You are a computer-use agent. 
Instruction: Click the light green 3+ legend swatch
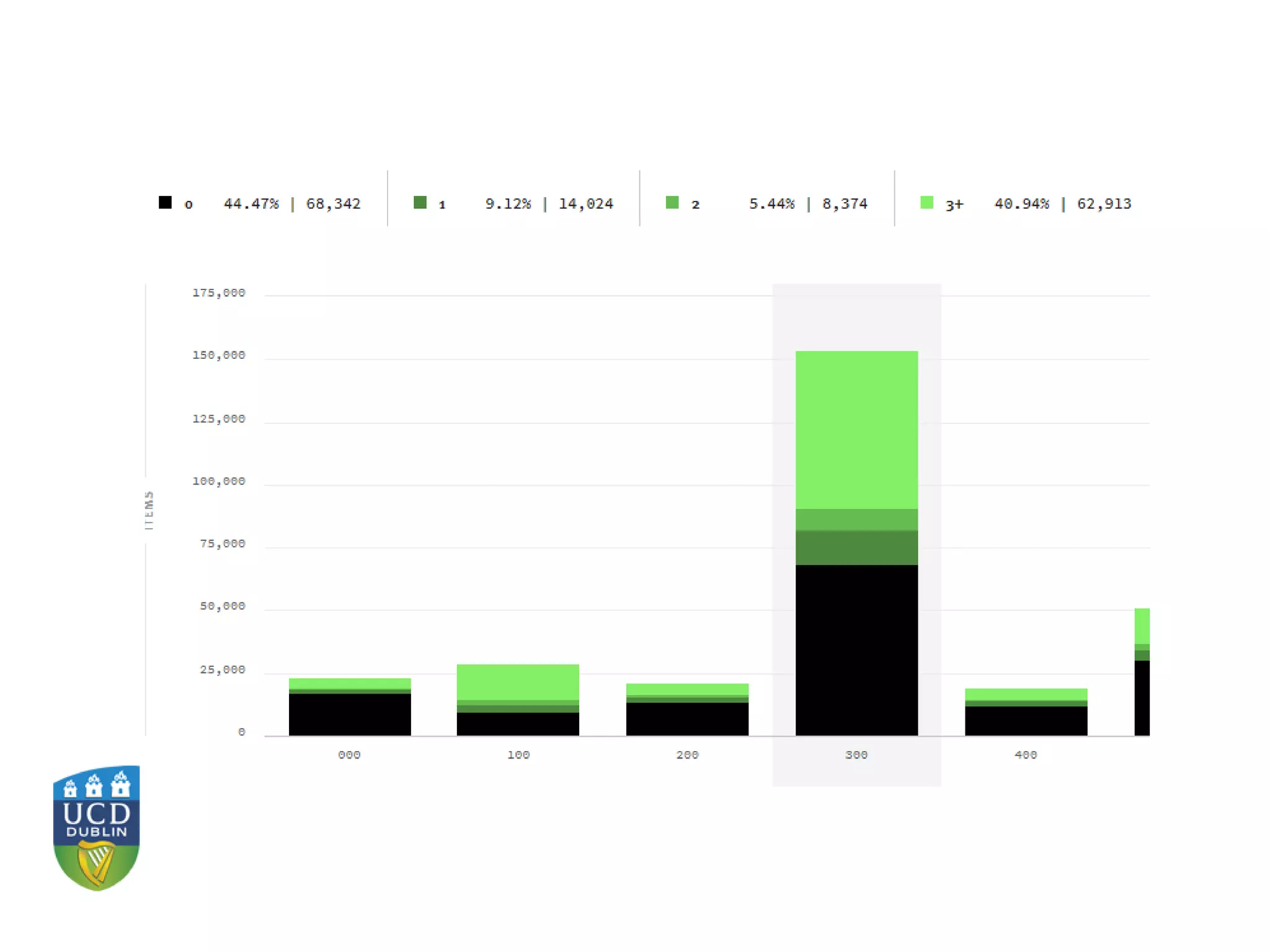(926, 203)
